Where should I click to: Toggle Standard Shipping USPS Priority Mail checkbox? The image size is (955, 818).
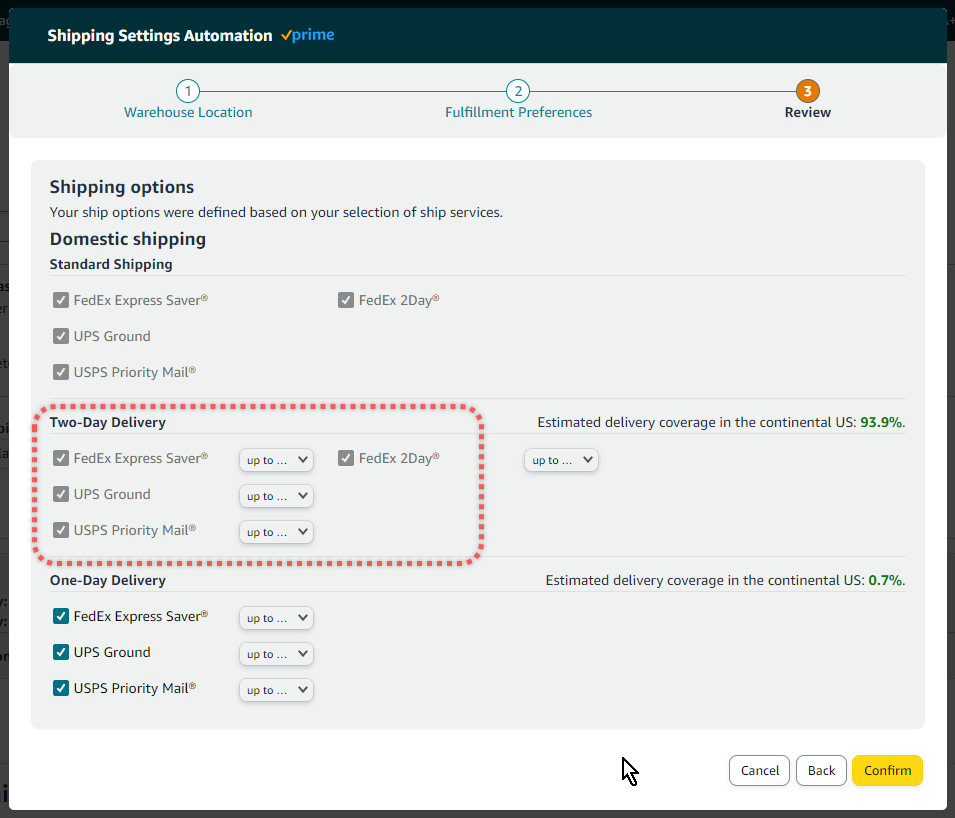click(x=61, y=372)
